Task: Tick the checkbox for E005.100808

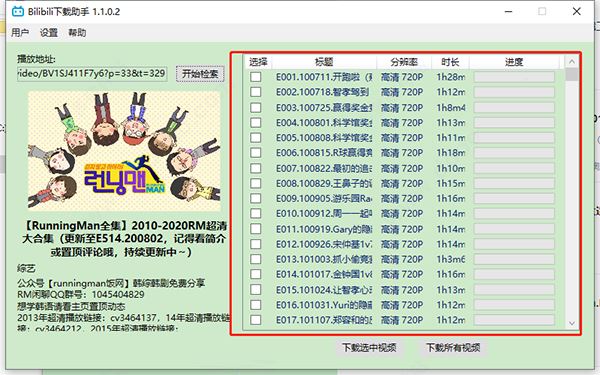Action: (x=256, y=138)
